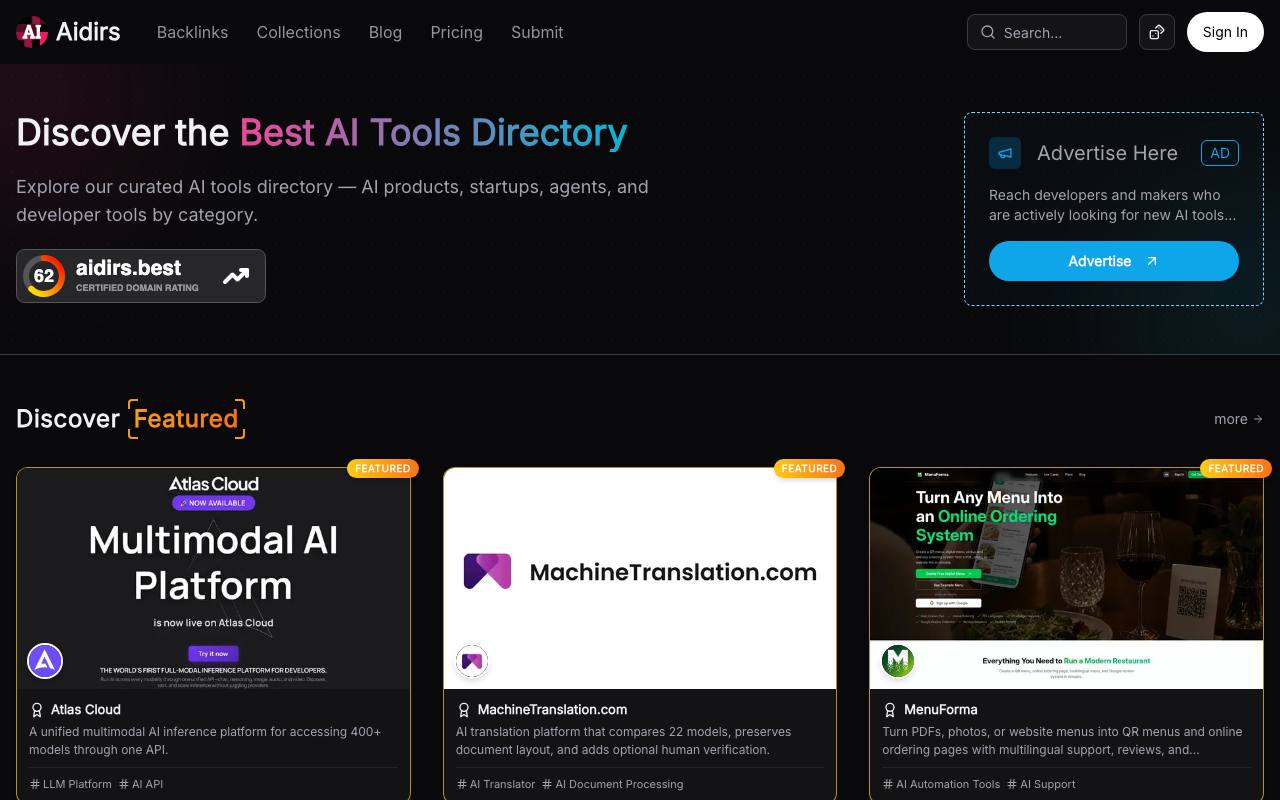The width and height of the screenshot is (1280, 800).
Task: Open the MenuForma preview thumbnail
Action: pyautogui.click(x=1066, y=578)
